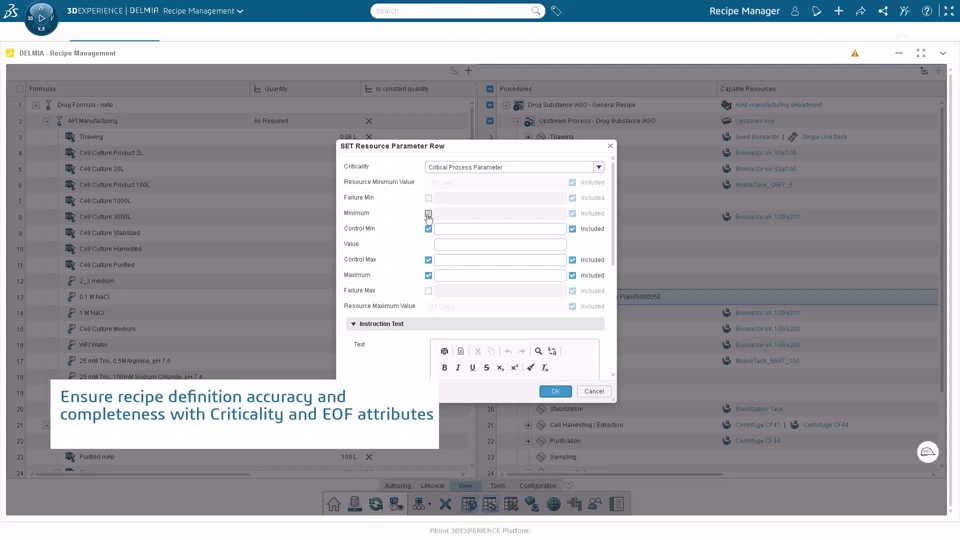Click the Control Min input field
Image resolution: width=960 pixels, height=540 pixels.
coord(500,228)
